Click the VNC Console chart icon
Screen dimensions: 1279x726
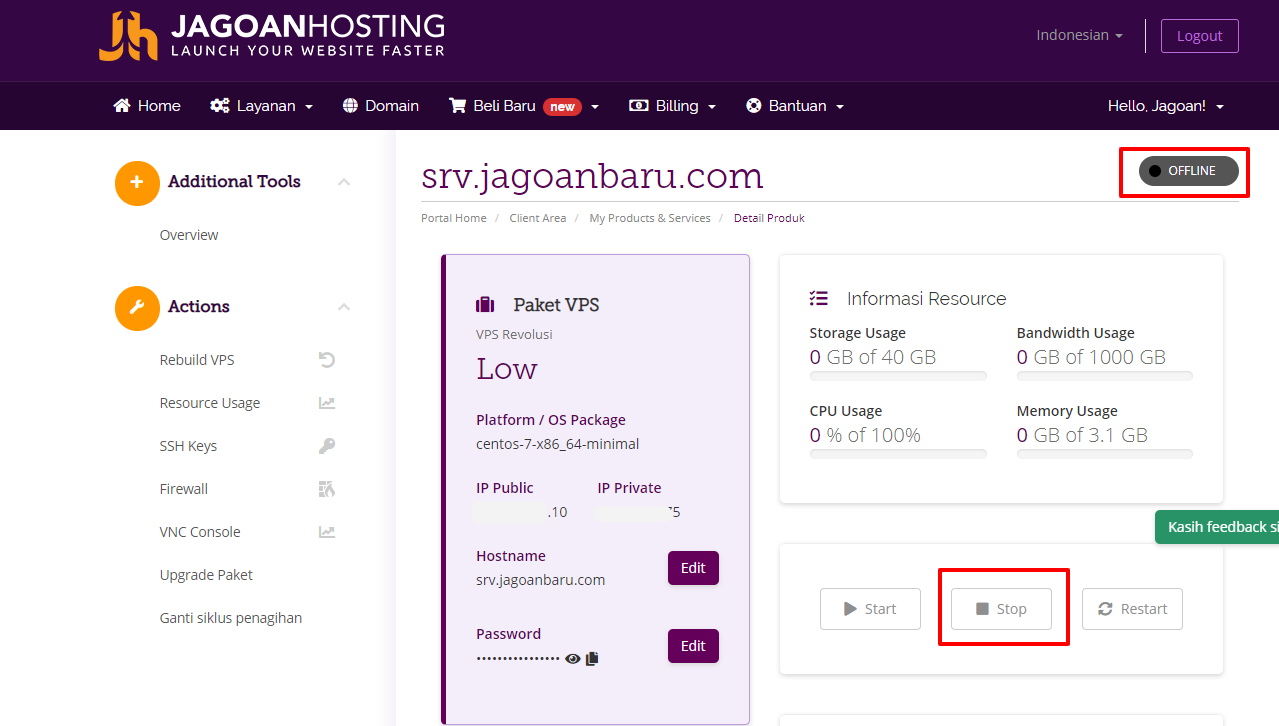327,532
